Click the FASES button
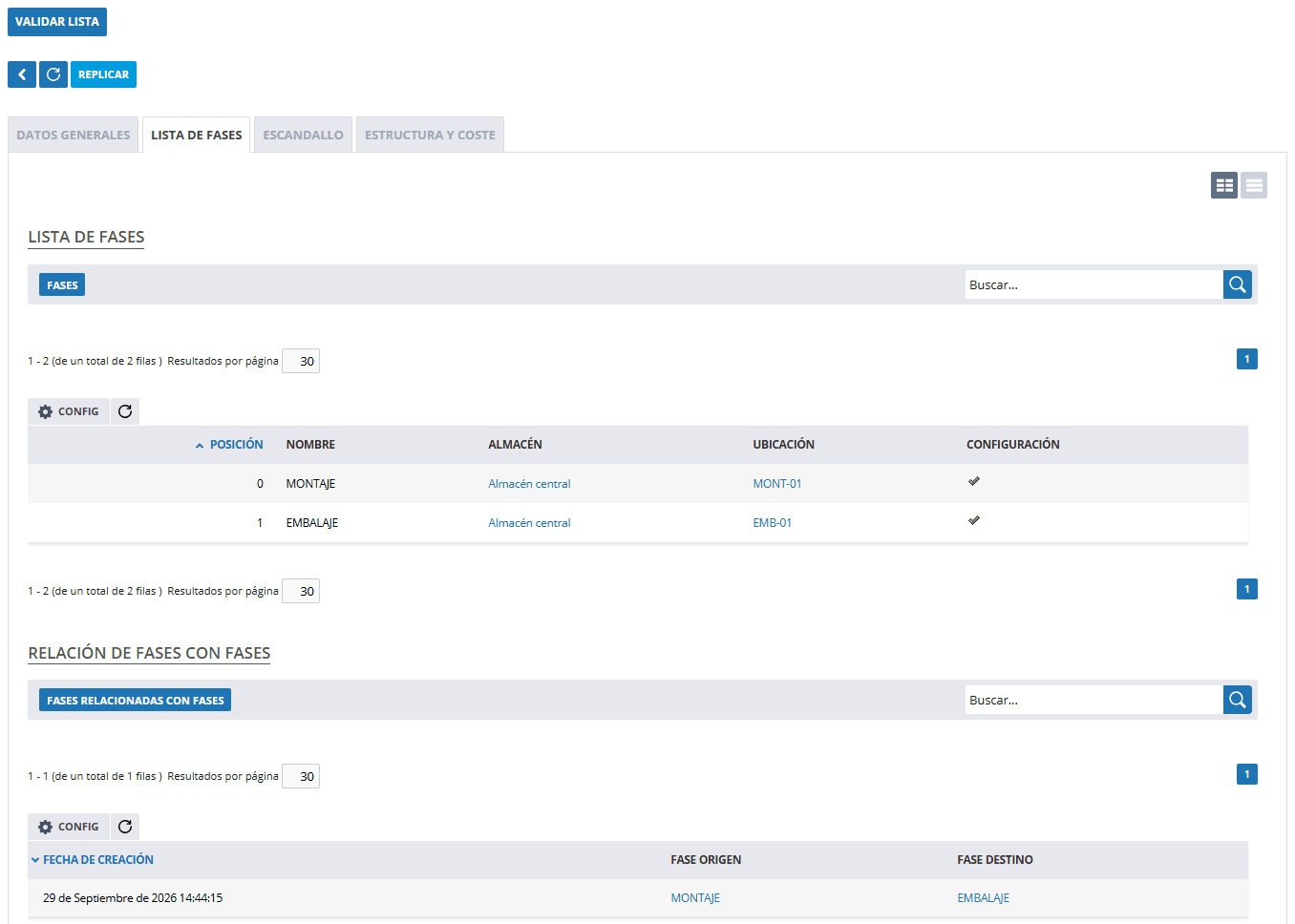The height and width of the screenshot is (924, 1295). [x=62, y=284]
